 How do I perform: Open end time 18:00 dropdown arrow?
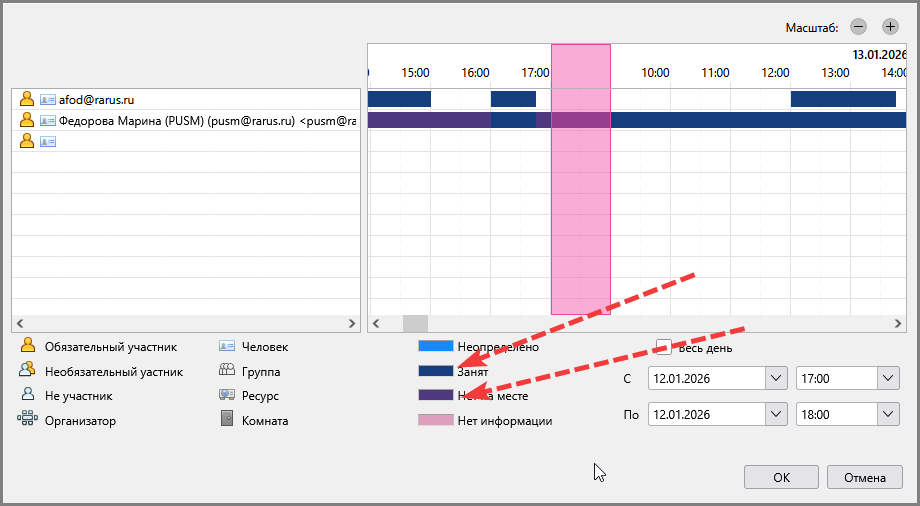[x=888, y=414]
